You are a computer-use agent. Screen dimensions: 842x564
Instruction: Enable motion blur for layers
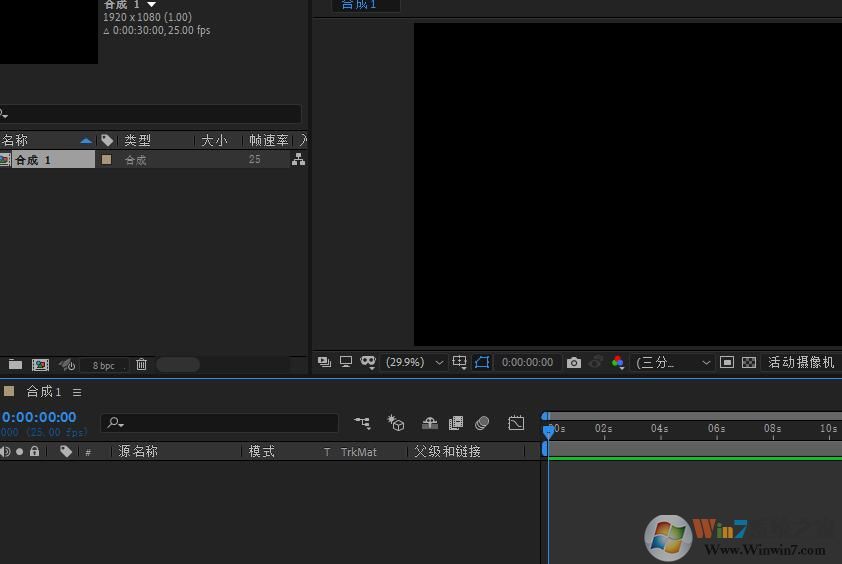[x=482, y=424]
